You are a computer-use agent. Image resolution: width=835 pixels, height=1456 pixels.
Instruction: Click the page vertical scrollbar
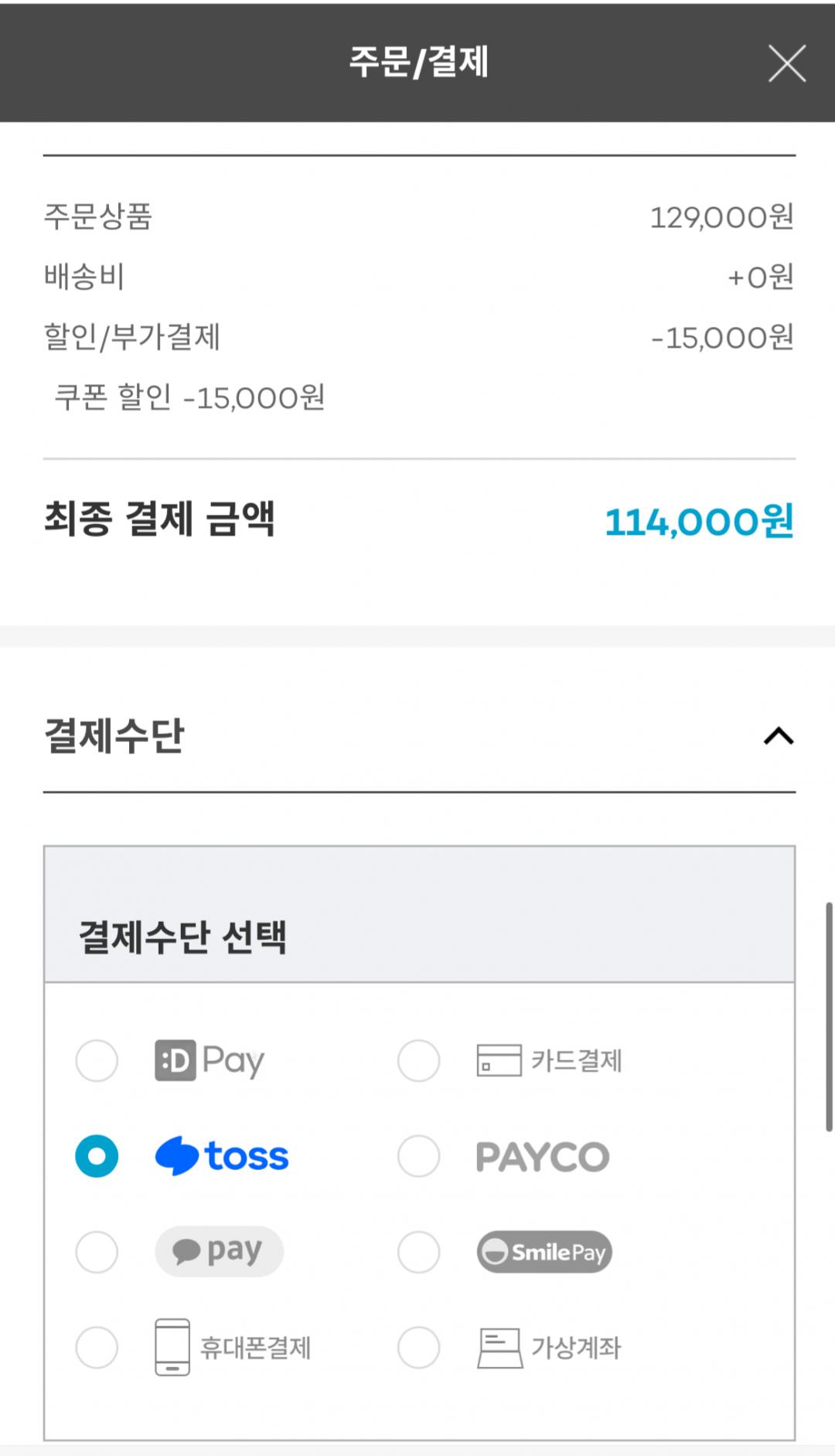(x=829, y=1016)
